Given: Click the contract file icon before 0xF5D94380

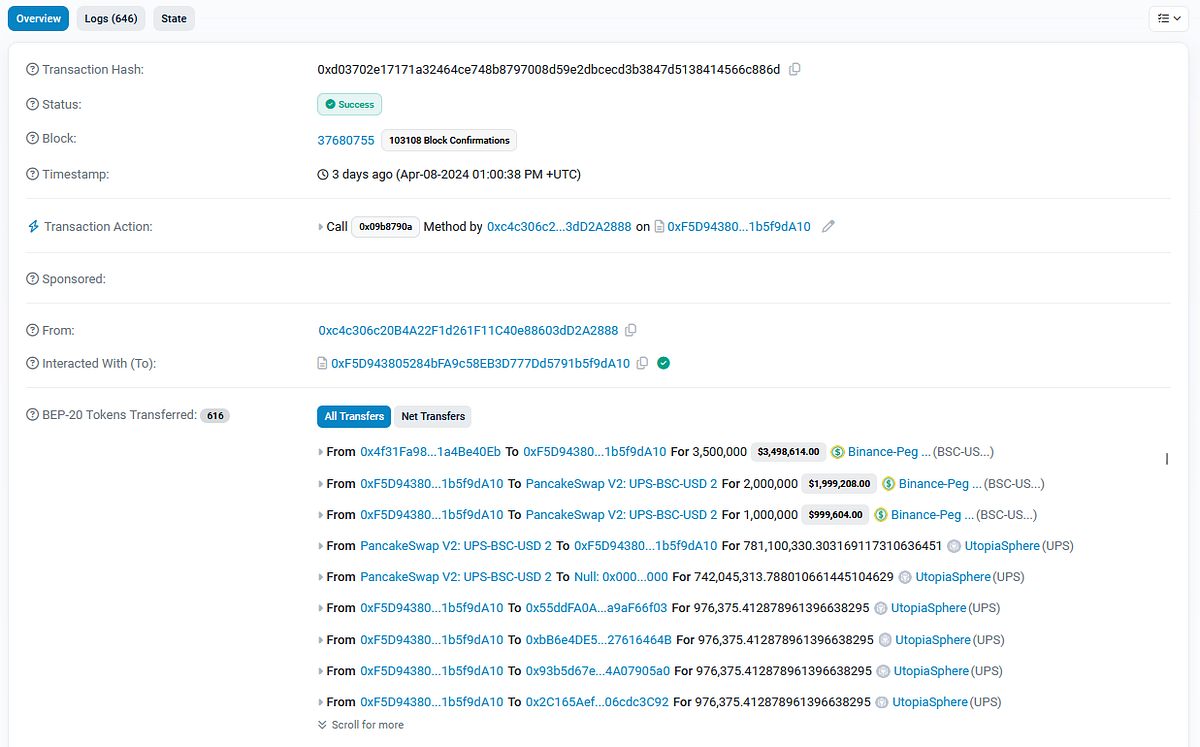Looking at the screenshot, I should pyautogui.click(x=659, y=226).
